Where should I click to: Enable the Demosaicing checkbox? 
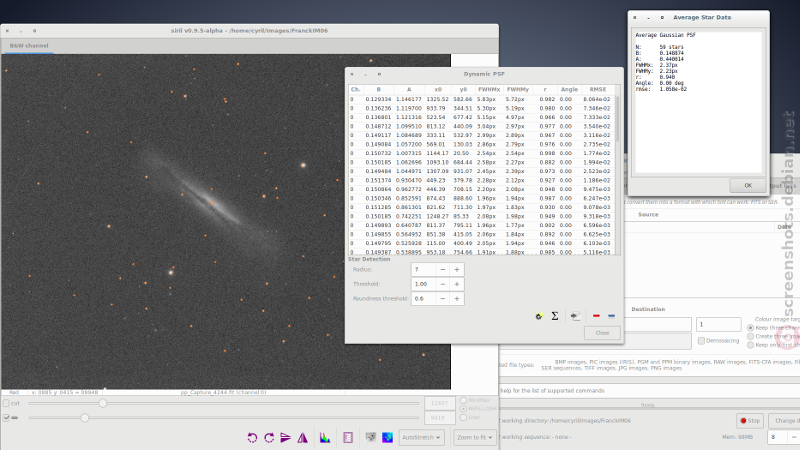[702, 340]
